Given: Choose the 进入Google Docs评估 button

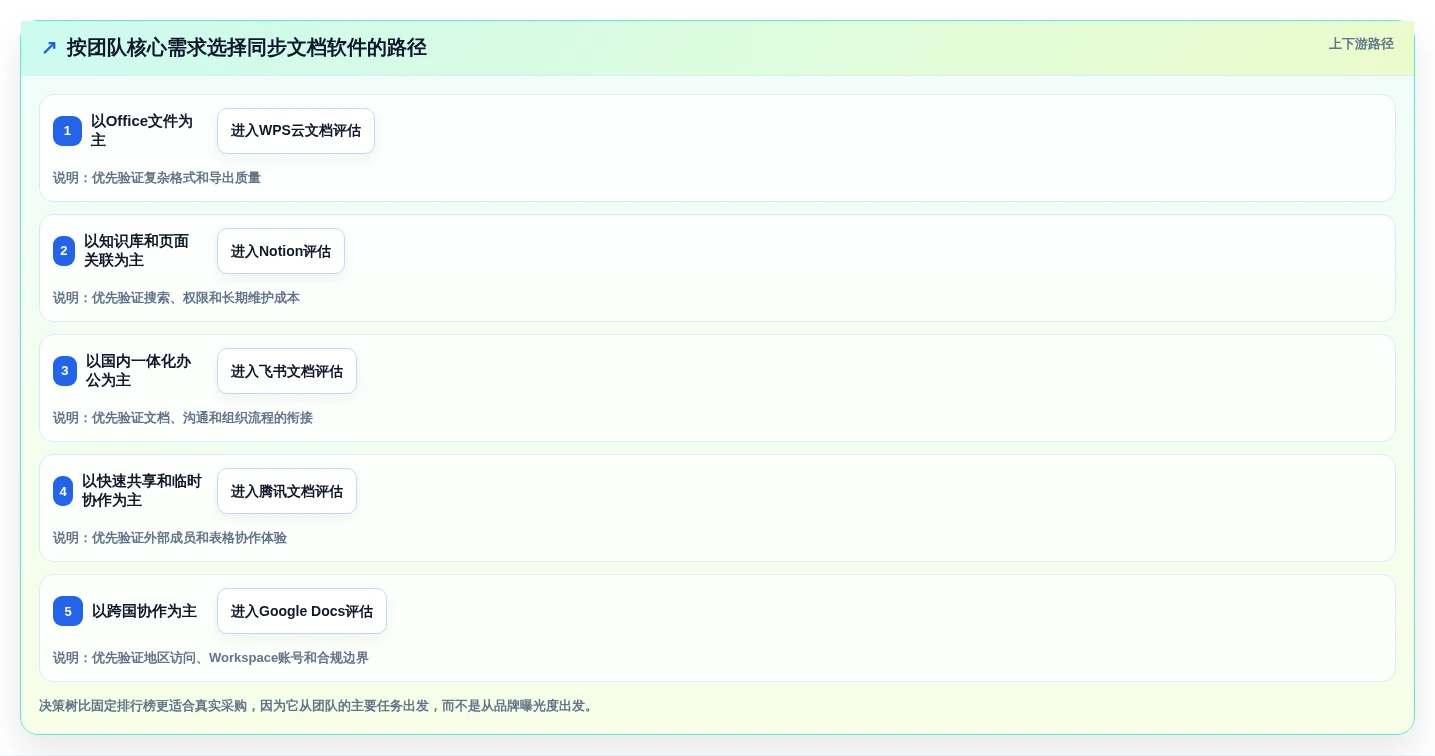Looking at the screenshot, I should click(x=302, y=611).
